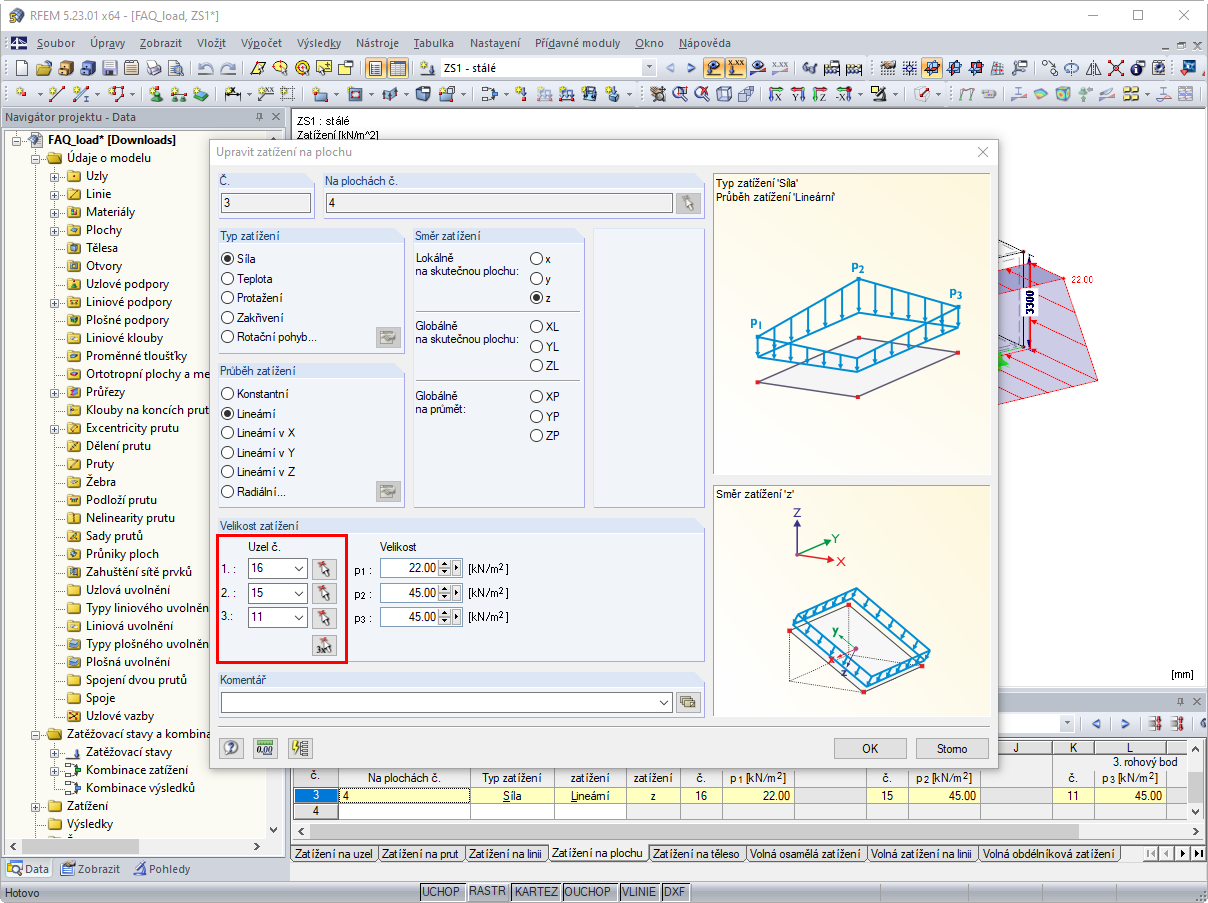Screen dimensions: 1208x903
Task: Open the Nápověda menu
Action: click(x=705, y=43)
